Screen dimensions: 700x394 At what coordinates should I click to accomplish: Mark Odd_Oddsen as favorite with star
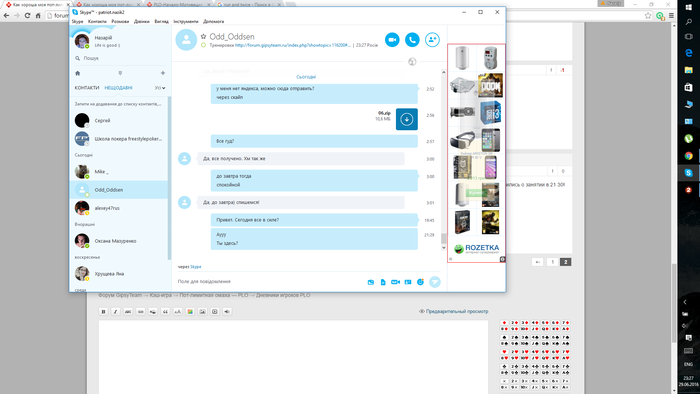[204, 37]
